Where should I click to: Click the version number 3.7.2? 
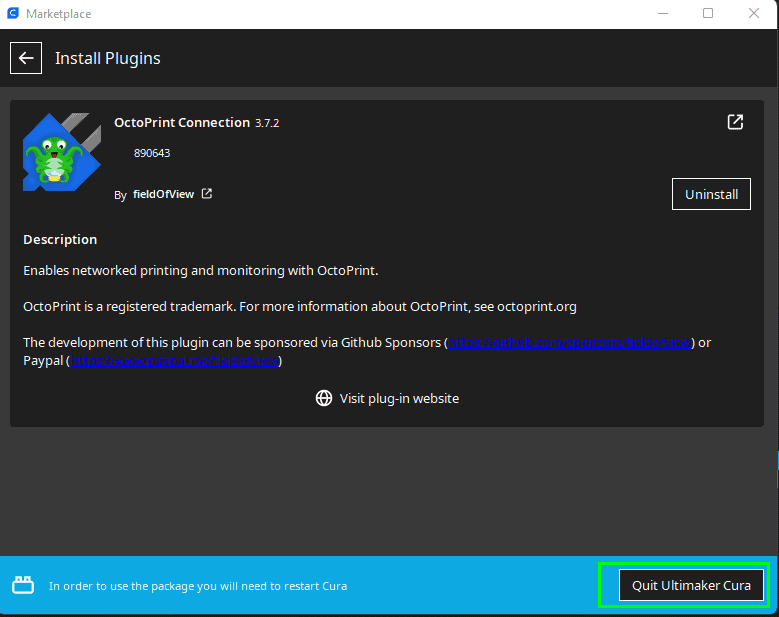tap(267, 123)
